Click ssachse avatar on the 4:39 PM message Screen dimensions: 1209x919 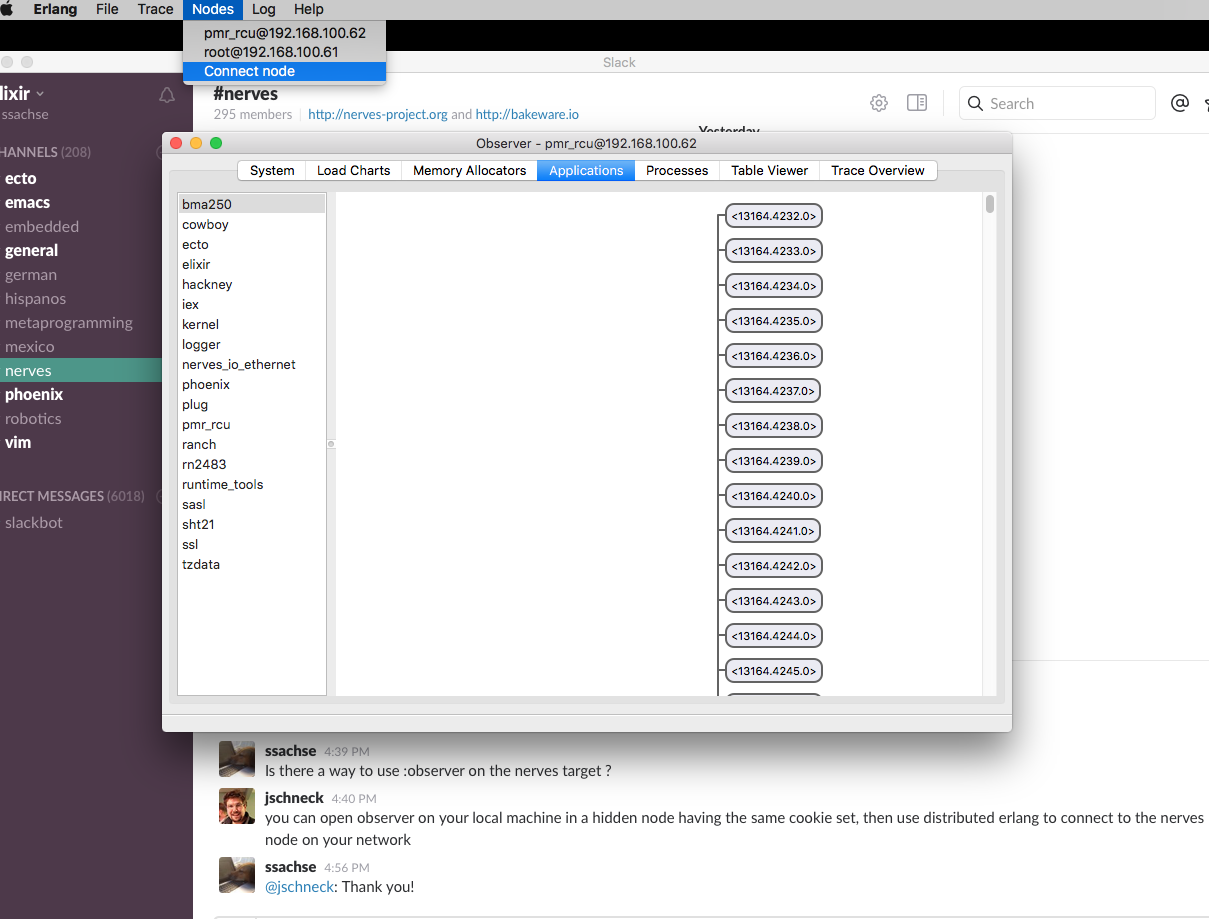click(237, 759)
